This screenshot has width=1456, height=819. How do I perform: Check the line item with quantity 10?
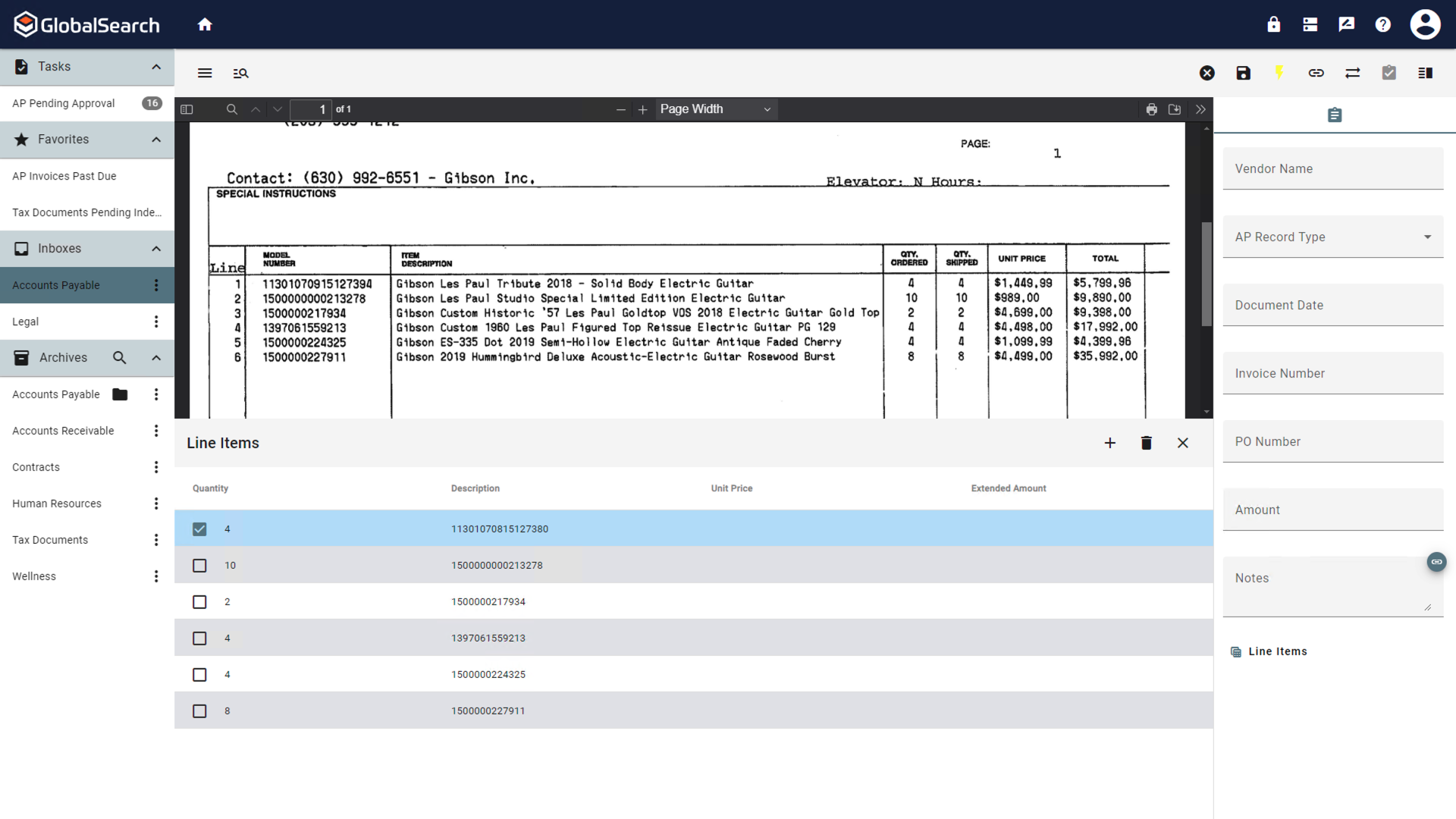[x=199, y=565]
